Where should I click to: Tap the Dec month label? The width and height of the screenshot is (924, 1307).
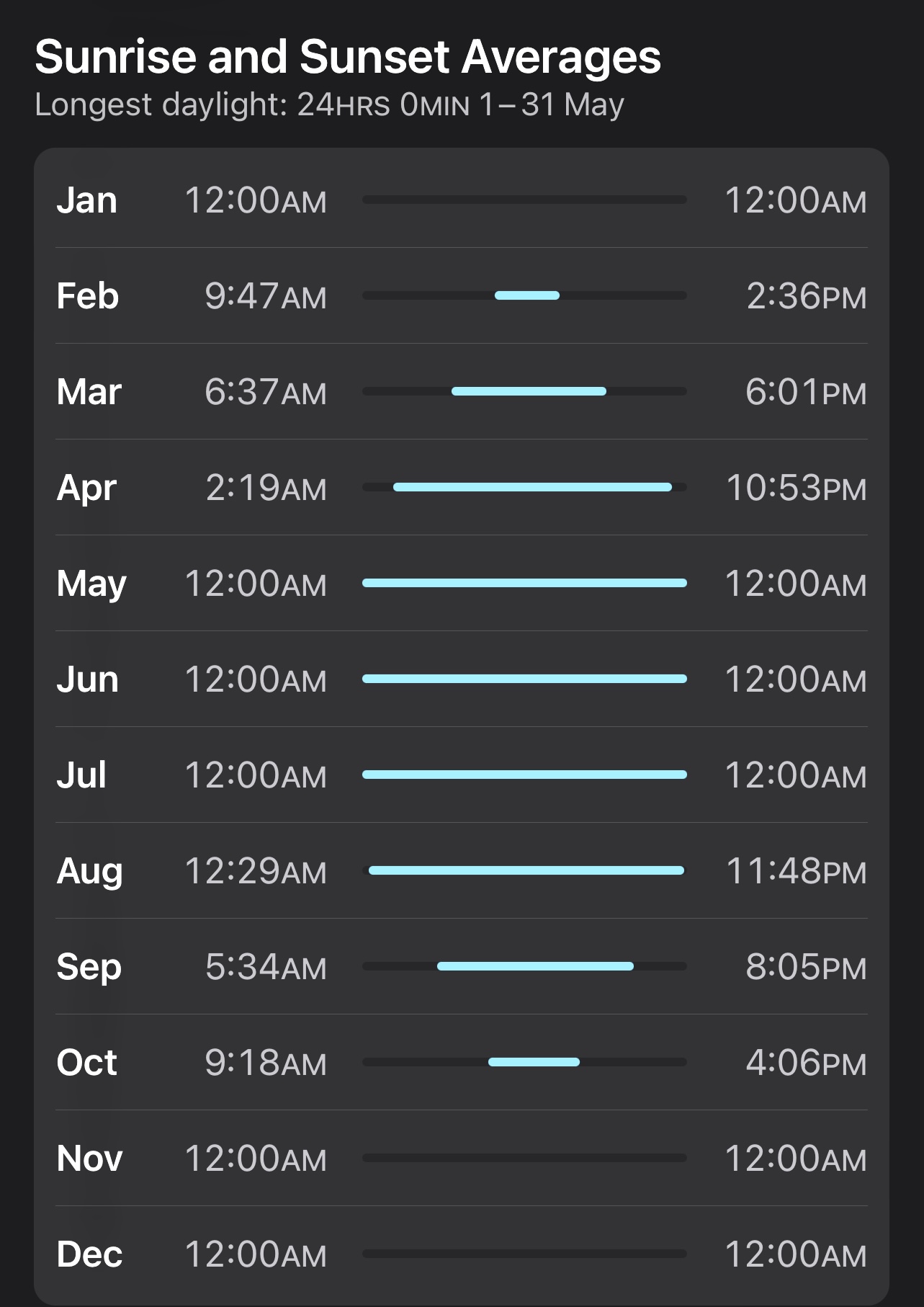click(x=89, y=1254)
